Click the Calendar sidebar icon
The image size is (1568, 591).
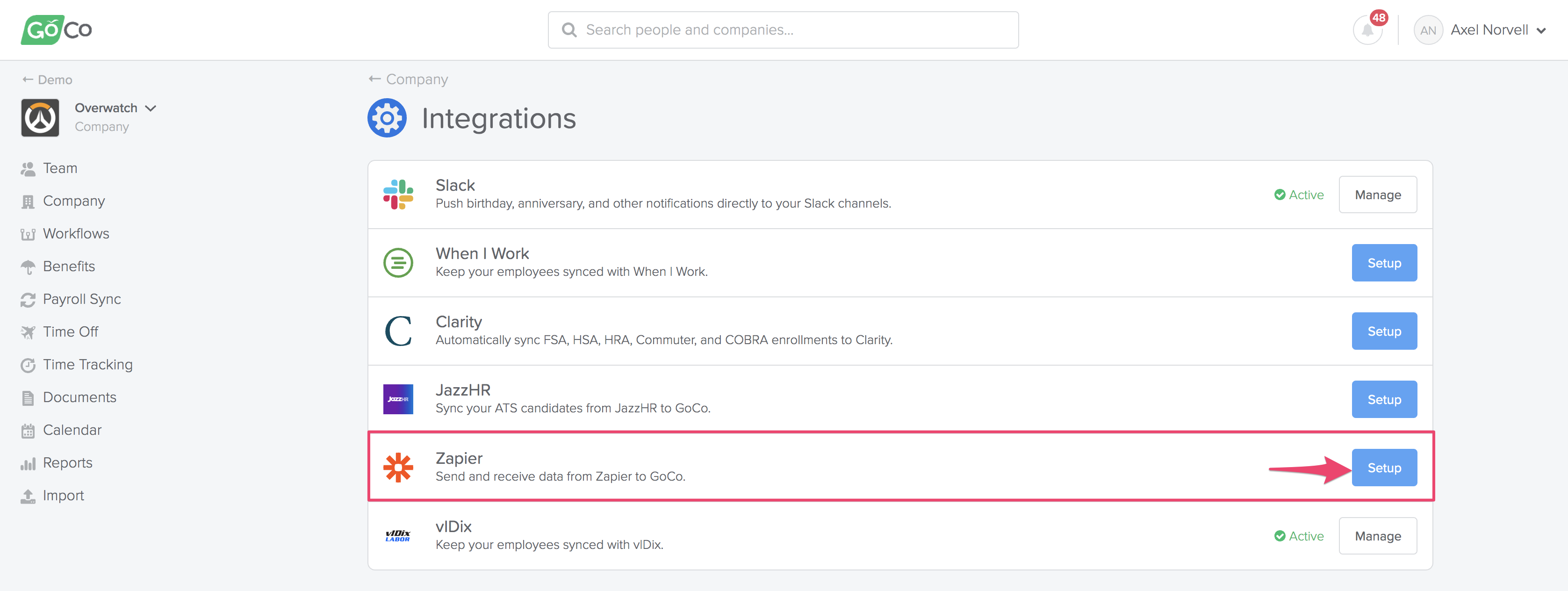28,431
